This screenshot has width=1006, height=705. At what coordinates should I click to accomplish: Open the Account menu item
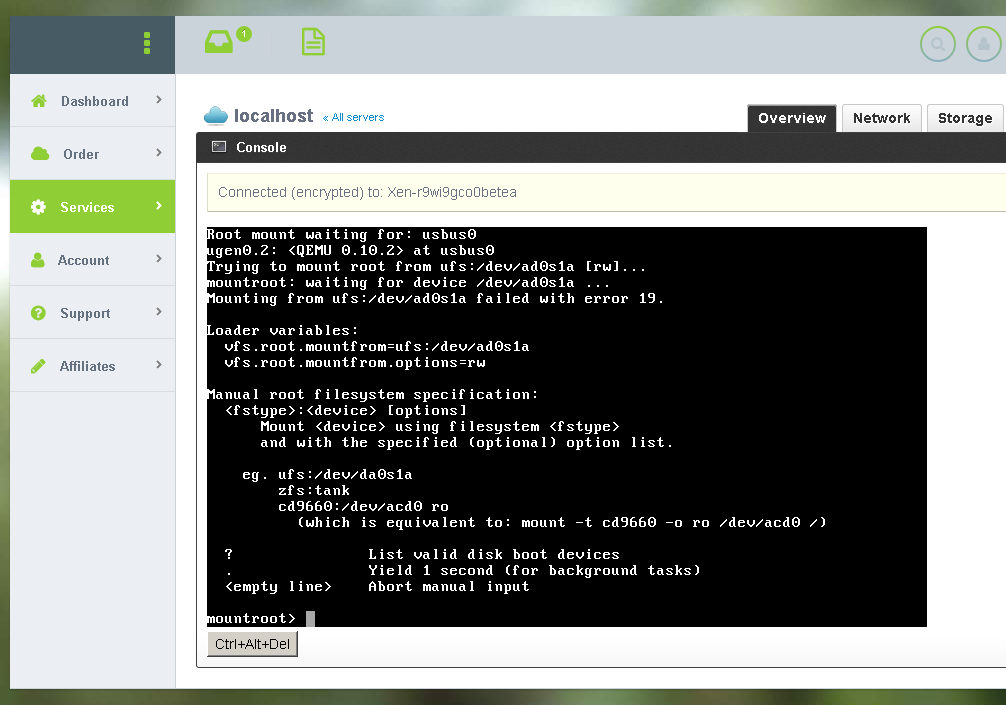click(92, 260)
